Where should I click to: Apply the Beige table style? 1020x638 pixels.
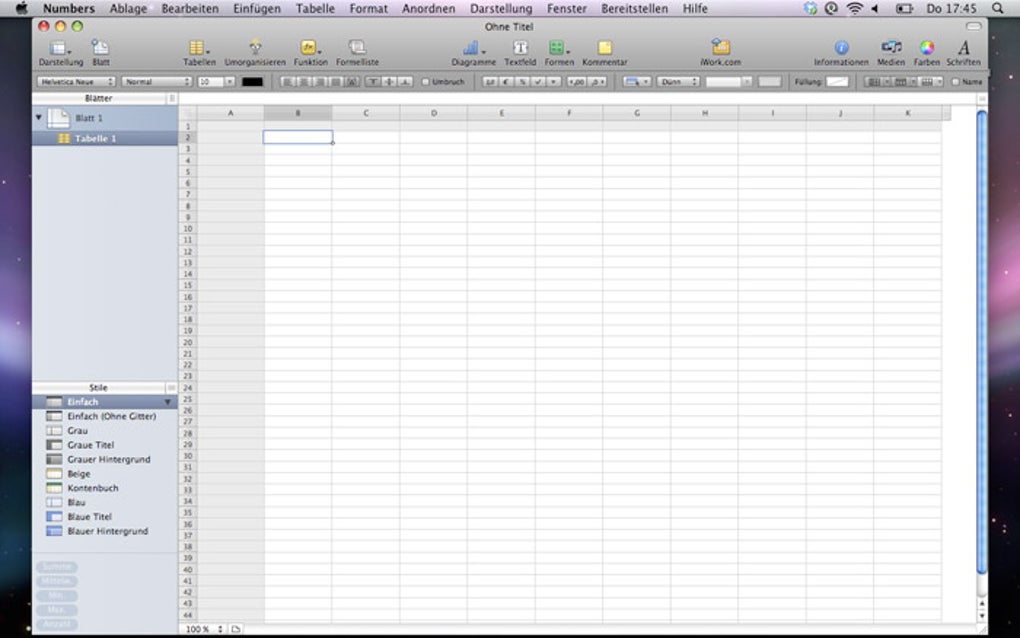click(x=105, y=473)
